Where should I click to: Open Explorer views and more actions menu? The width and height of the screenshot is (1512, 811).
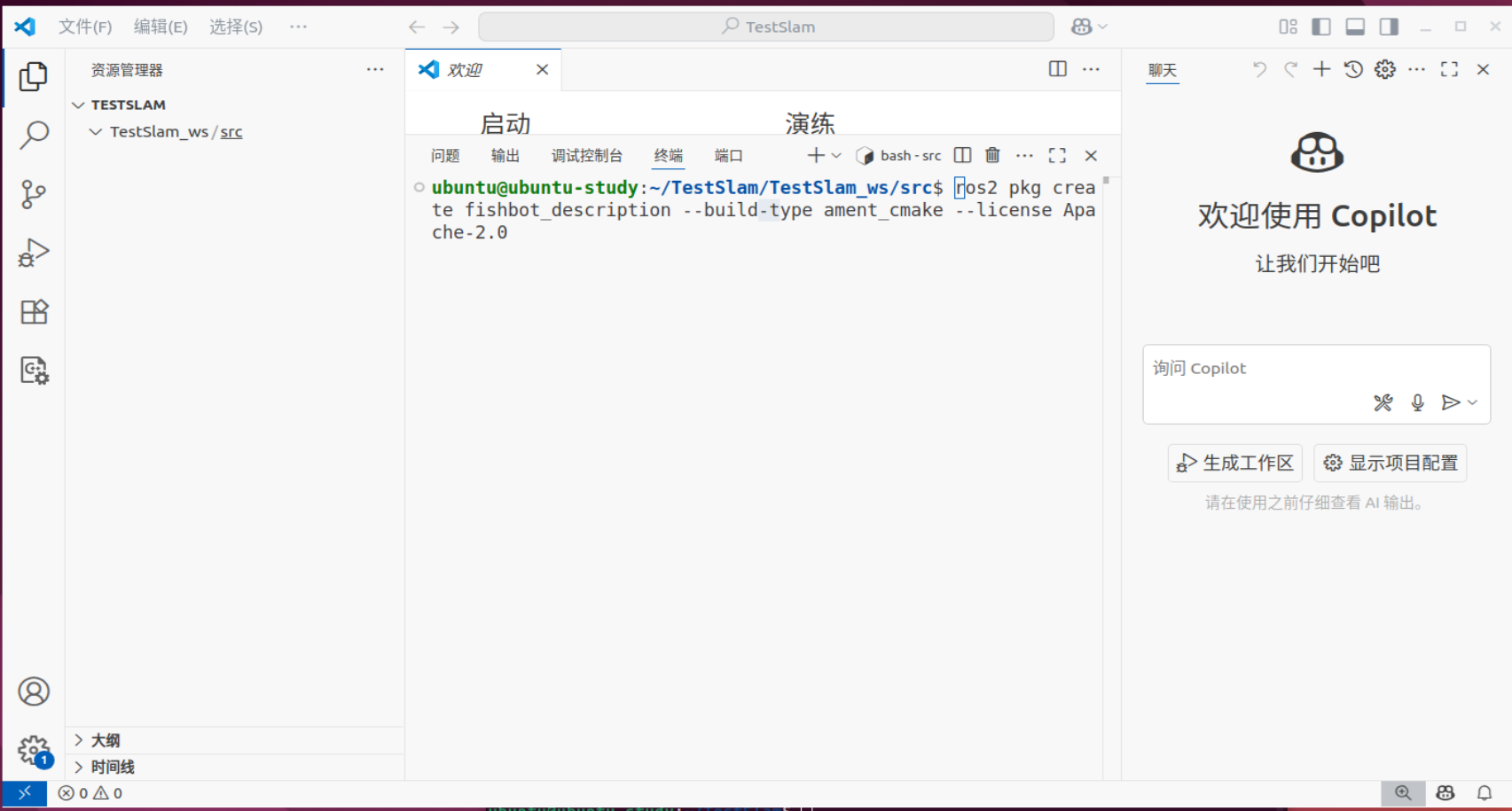click(x=375, y=70)
